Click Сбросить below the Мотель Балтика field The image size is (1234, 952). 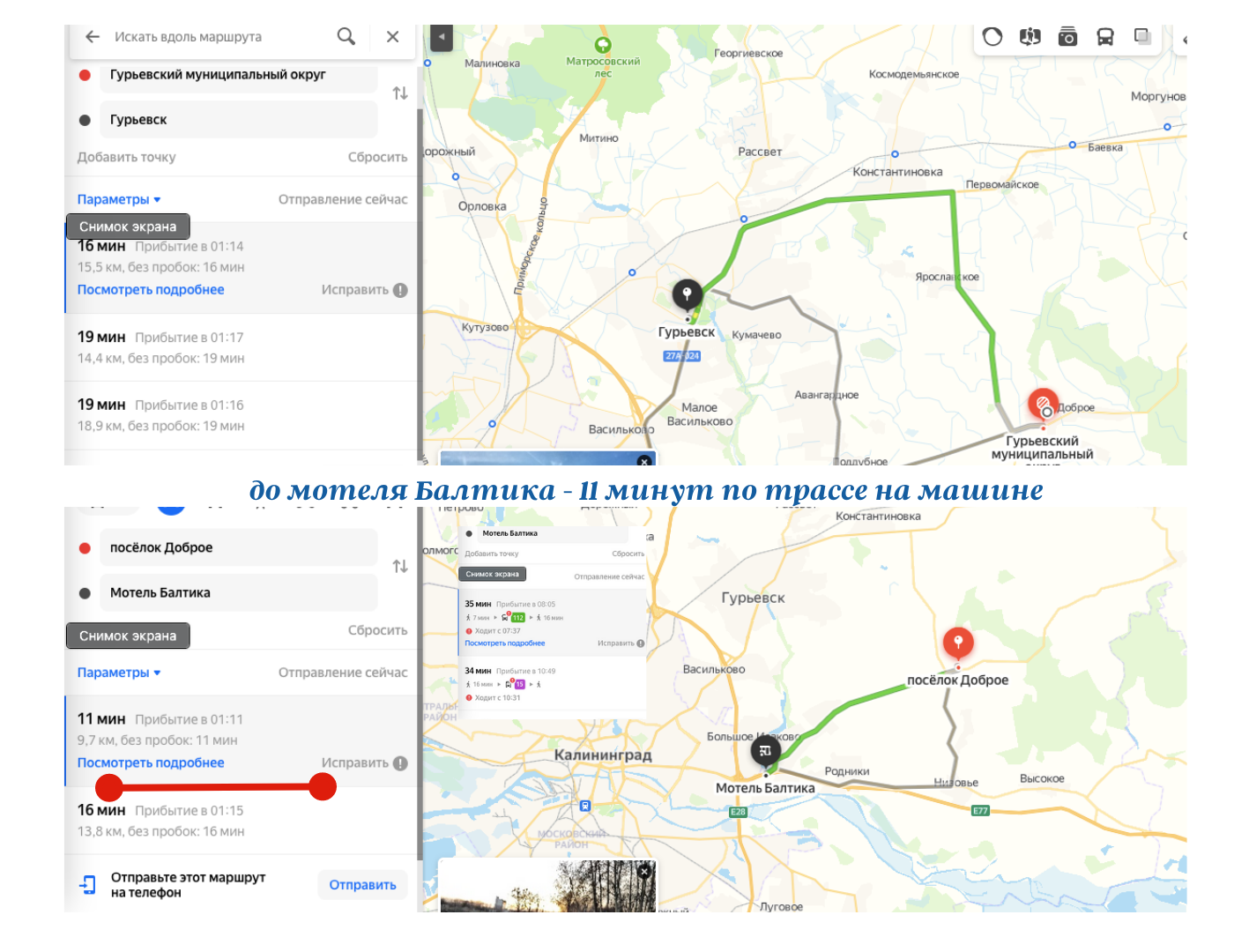[377, 630]
